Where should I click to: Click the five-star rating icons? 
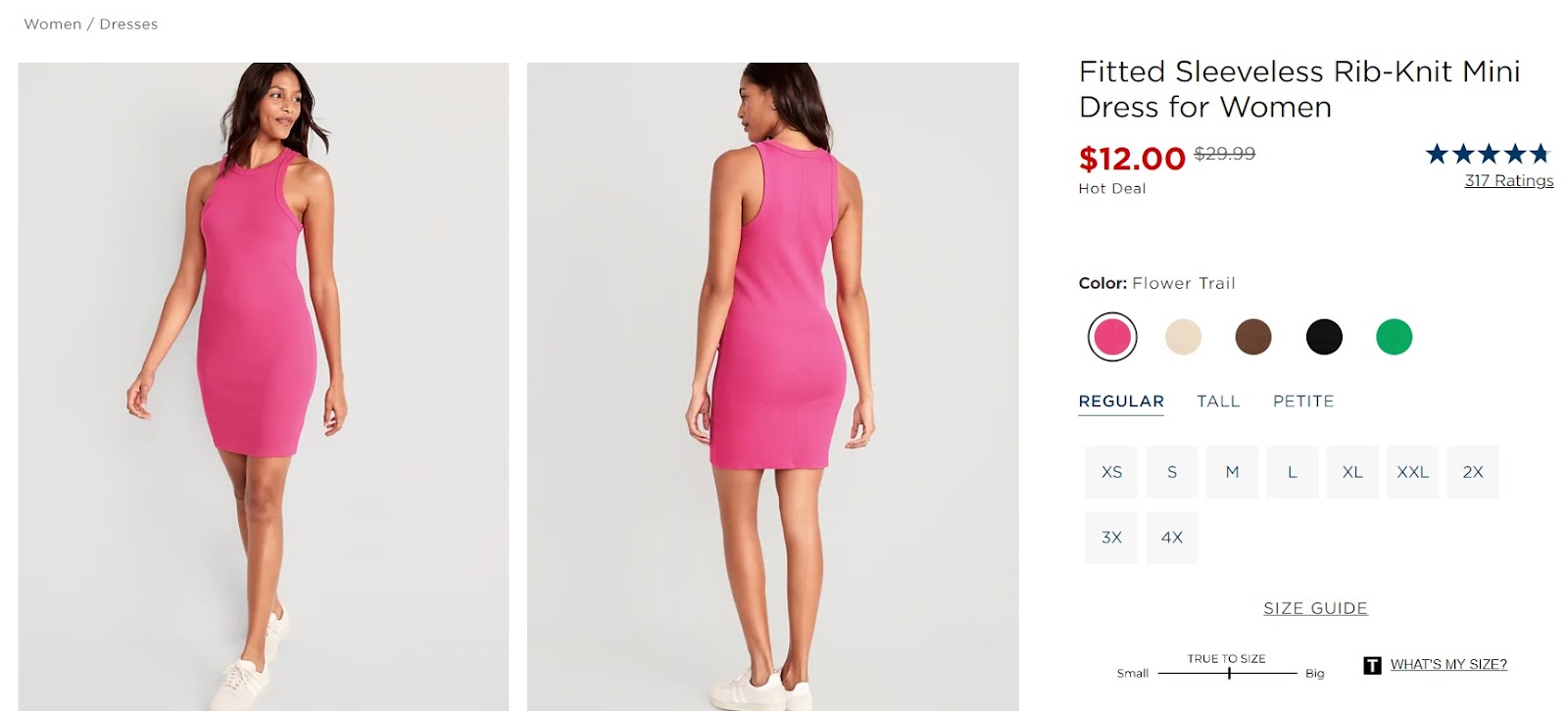1487,154
